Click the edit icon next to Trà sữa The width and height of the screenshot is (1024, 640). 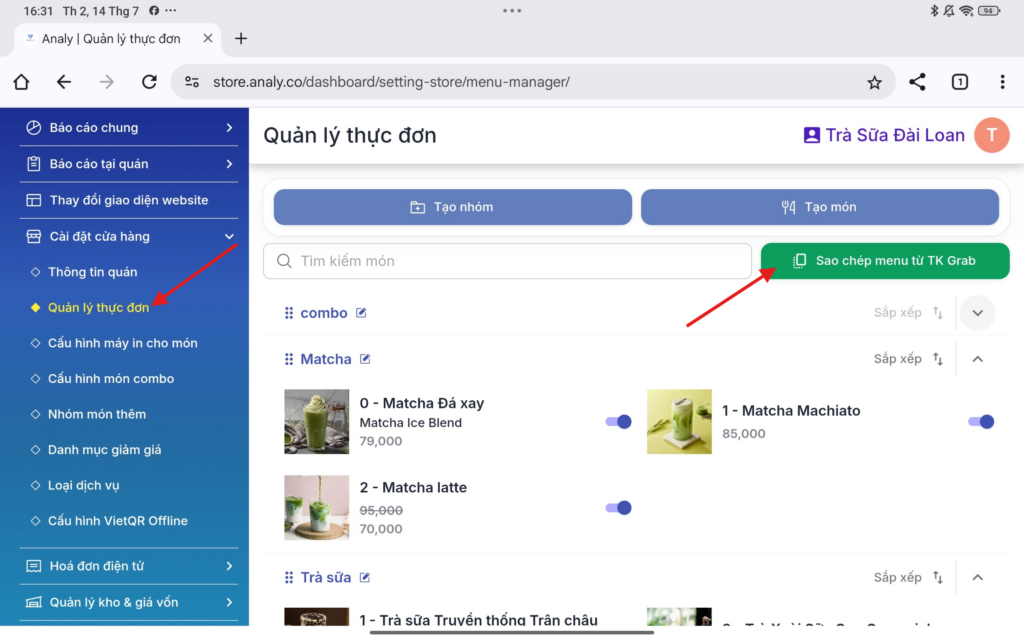click(365, 577)
